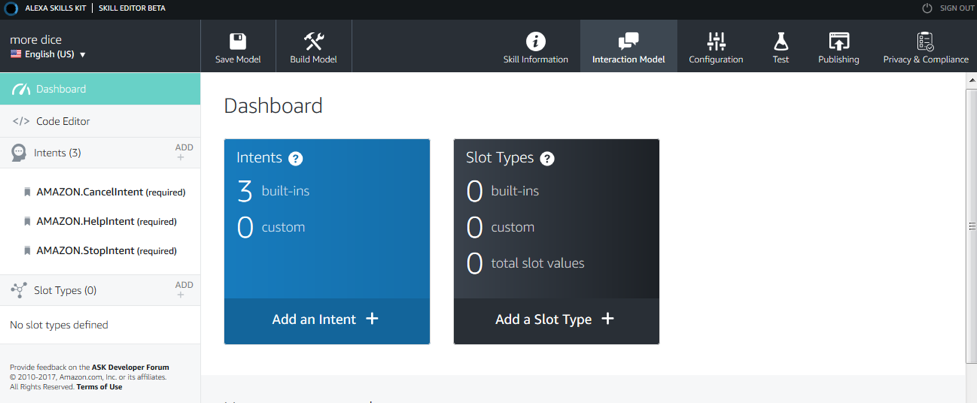Click the Code Editor brackets icon
The width and height of the screenshot is (977, 403).
pyautogui.click(x=21, y=121)
